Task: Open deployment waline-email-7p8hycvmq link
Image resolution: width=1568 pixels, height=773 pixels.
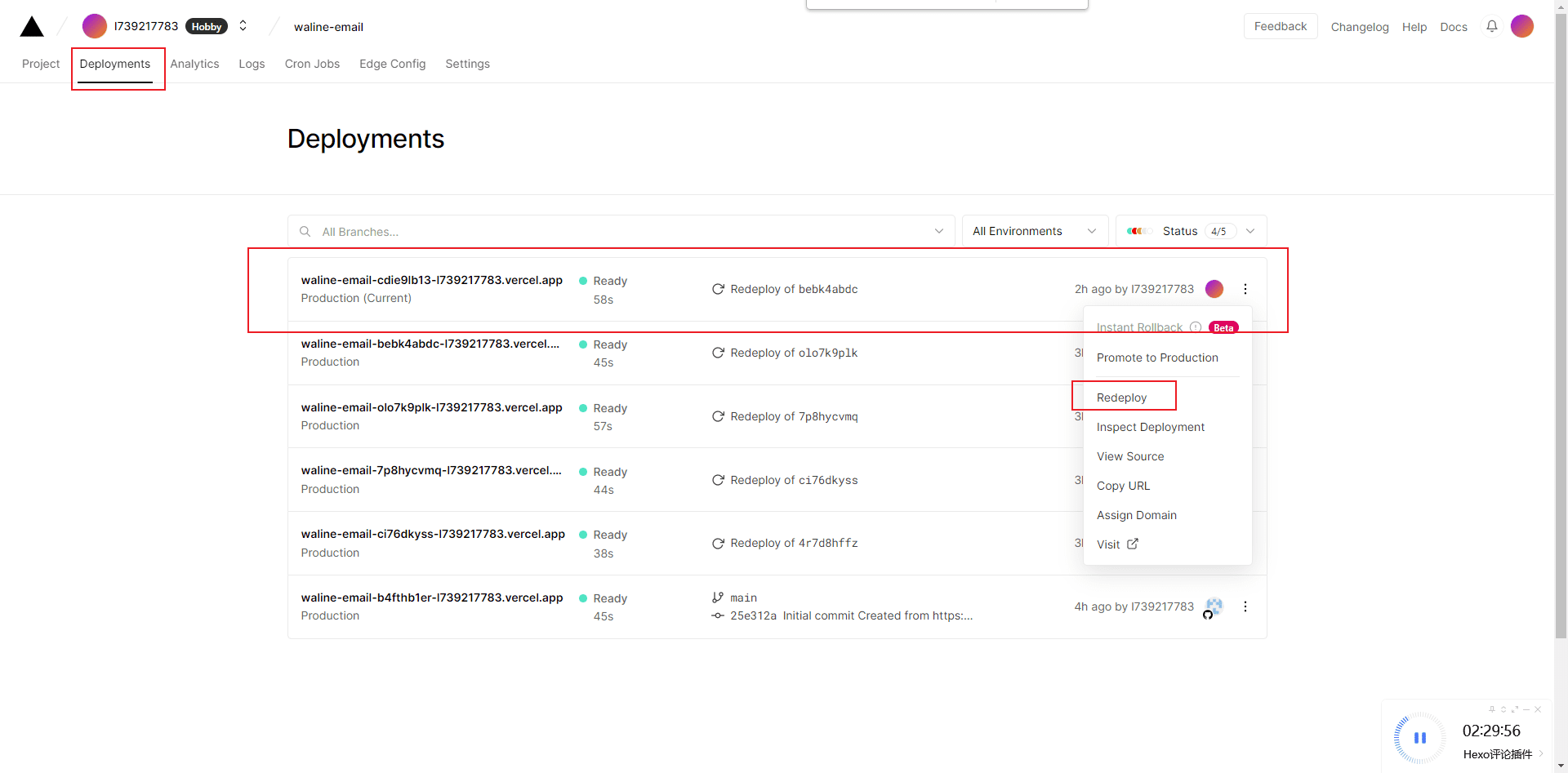Action: point(431,470)
